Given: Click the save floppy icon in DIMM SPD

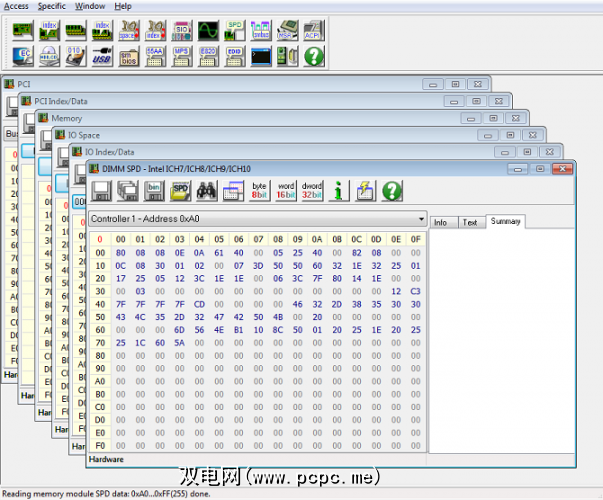Looking at the screenshot, I should (x=102, y=190).
